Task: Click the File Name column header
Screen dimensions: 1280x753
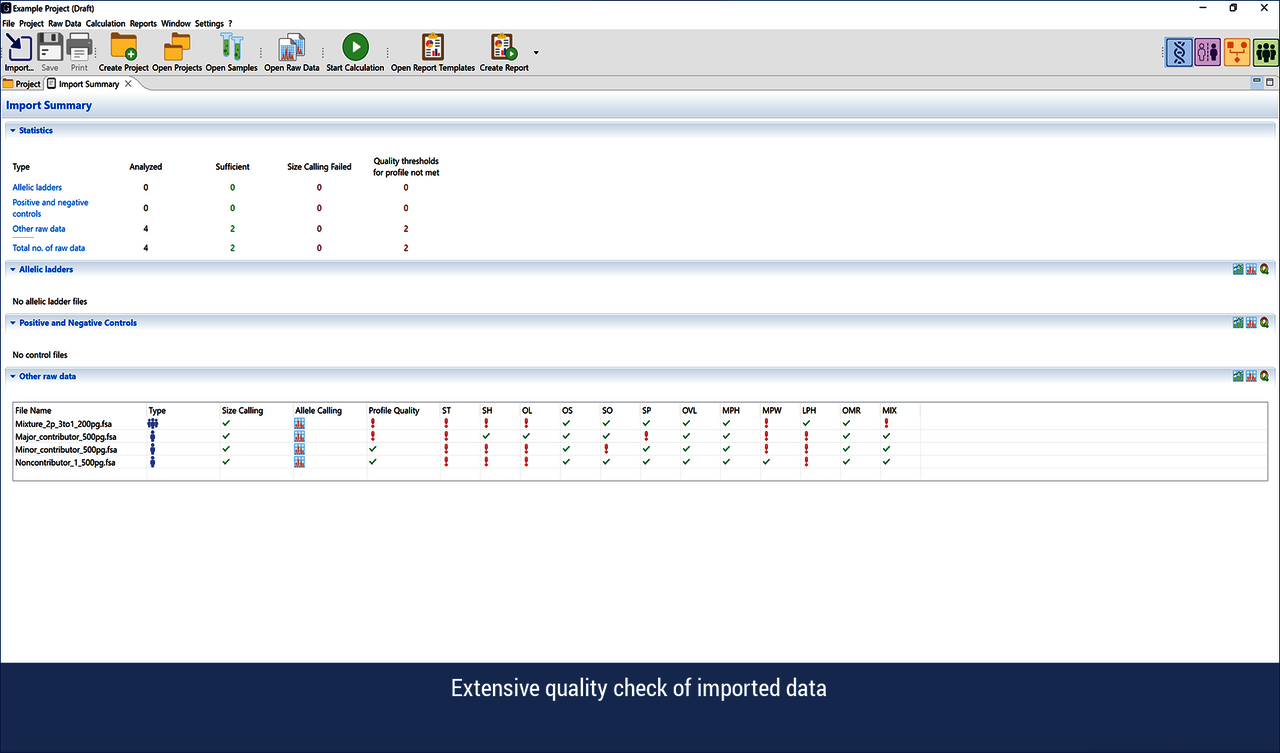Action: [33, 411]
